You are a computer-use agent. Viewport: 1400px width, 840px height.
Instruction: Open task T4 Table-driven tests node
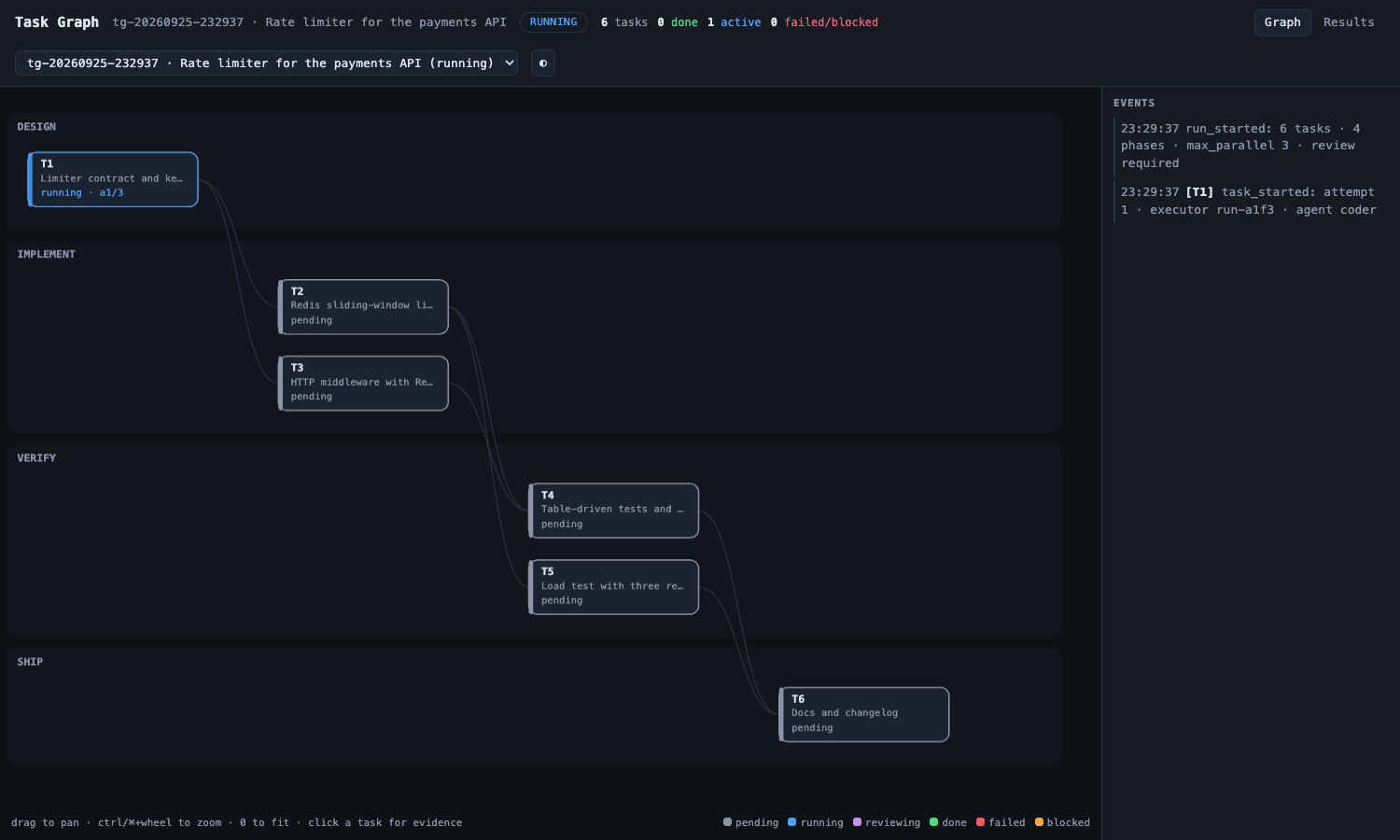pyautogui.click(x=614, y=511)
